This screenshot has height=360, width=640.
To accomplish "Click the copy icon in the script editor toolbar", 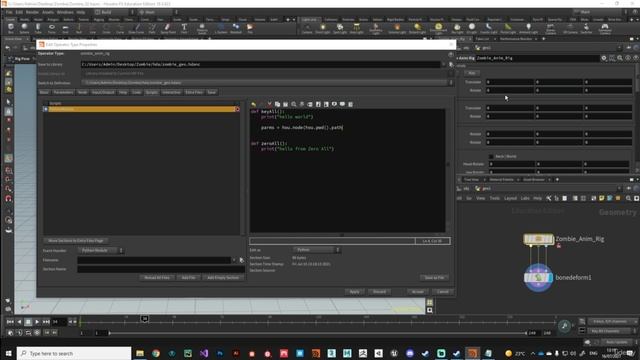I will click(x=278, y=104).
